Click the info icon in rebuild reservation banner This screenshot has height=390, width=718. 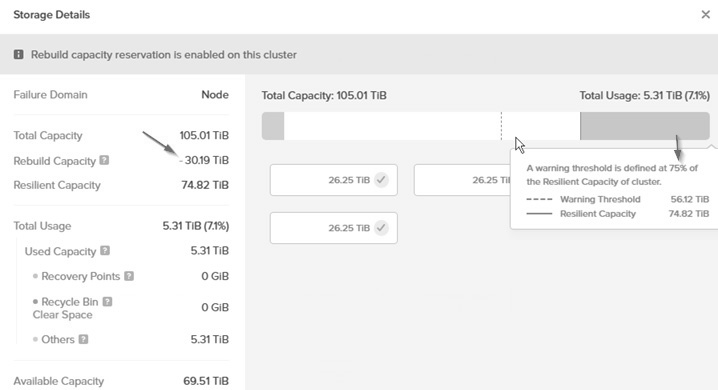tap(18, 54)
